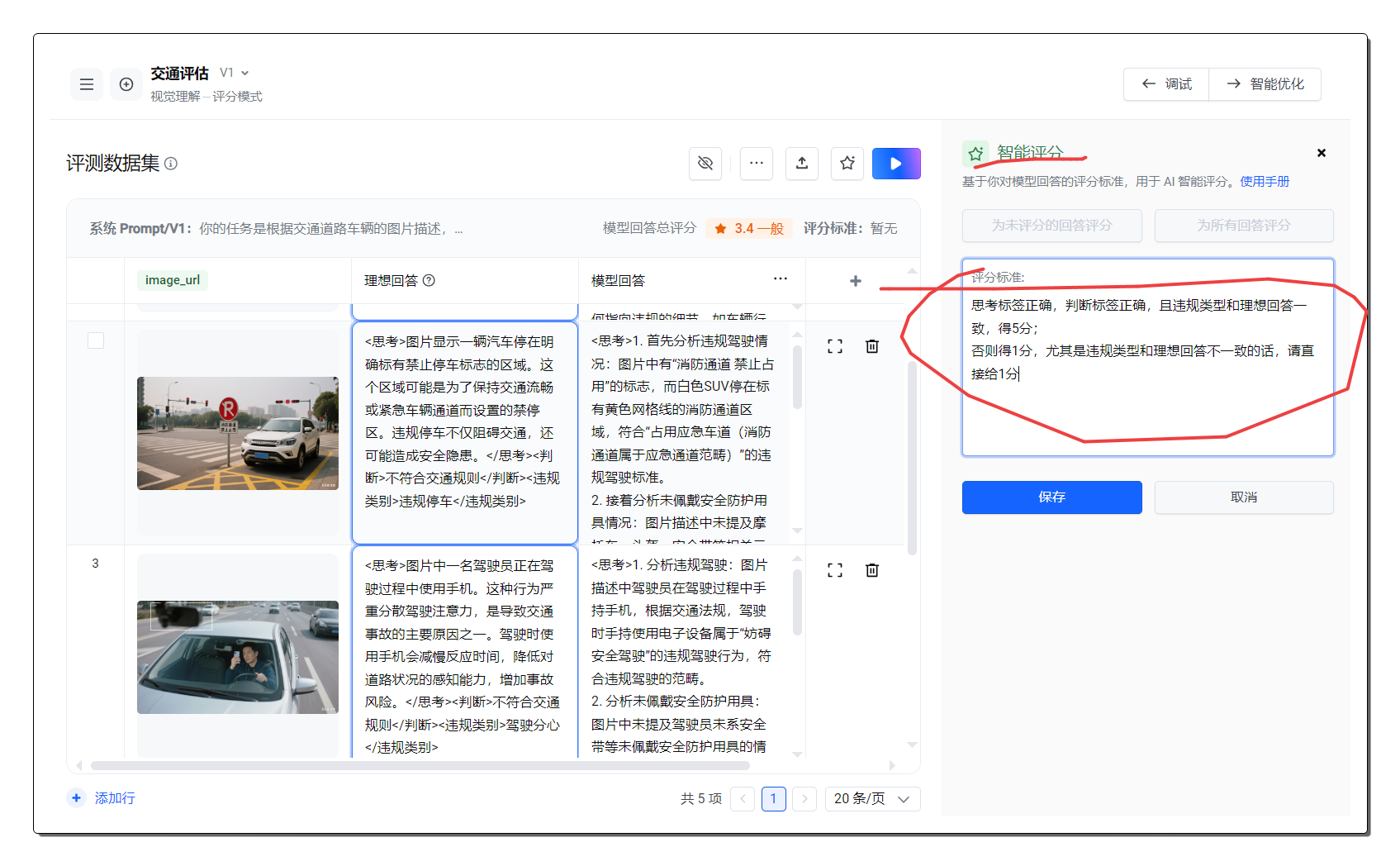Click the upload/export icon
The width and height of the screenshot is (1400, 866).
click(802, 164)
